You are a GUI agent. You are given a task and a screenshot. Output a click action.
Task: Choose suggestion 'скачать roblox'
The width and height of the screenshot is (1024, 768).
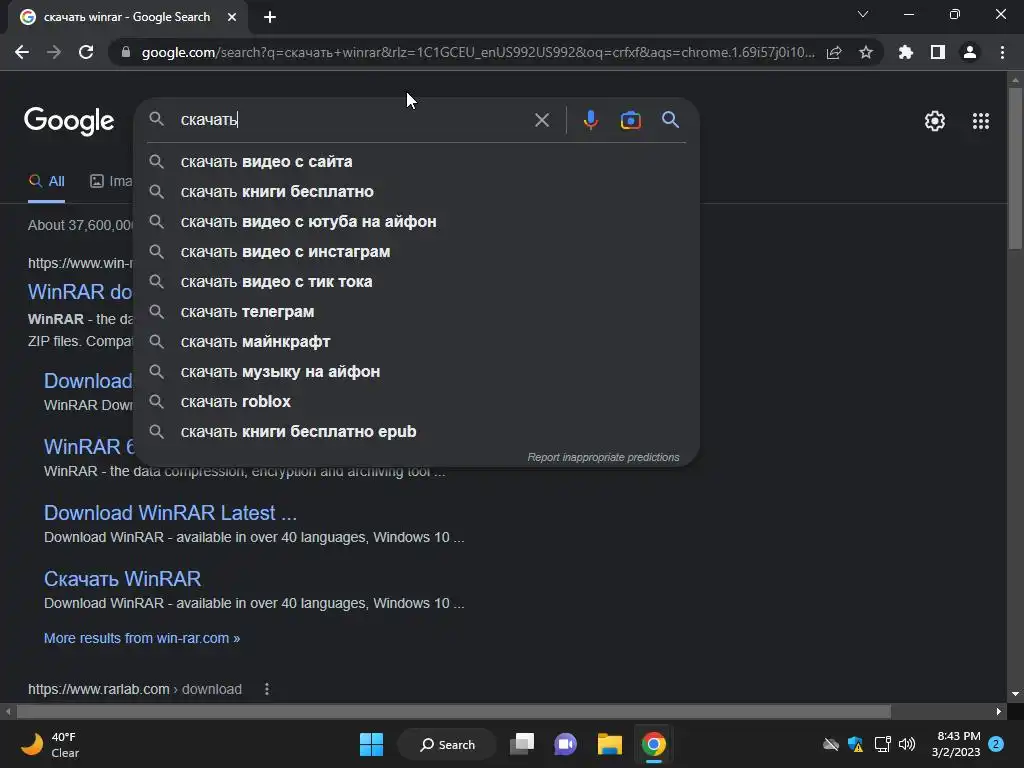417,402
